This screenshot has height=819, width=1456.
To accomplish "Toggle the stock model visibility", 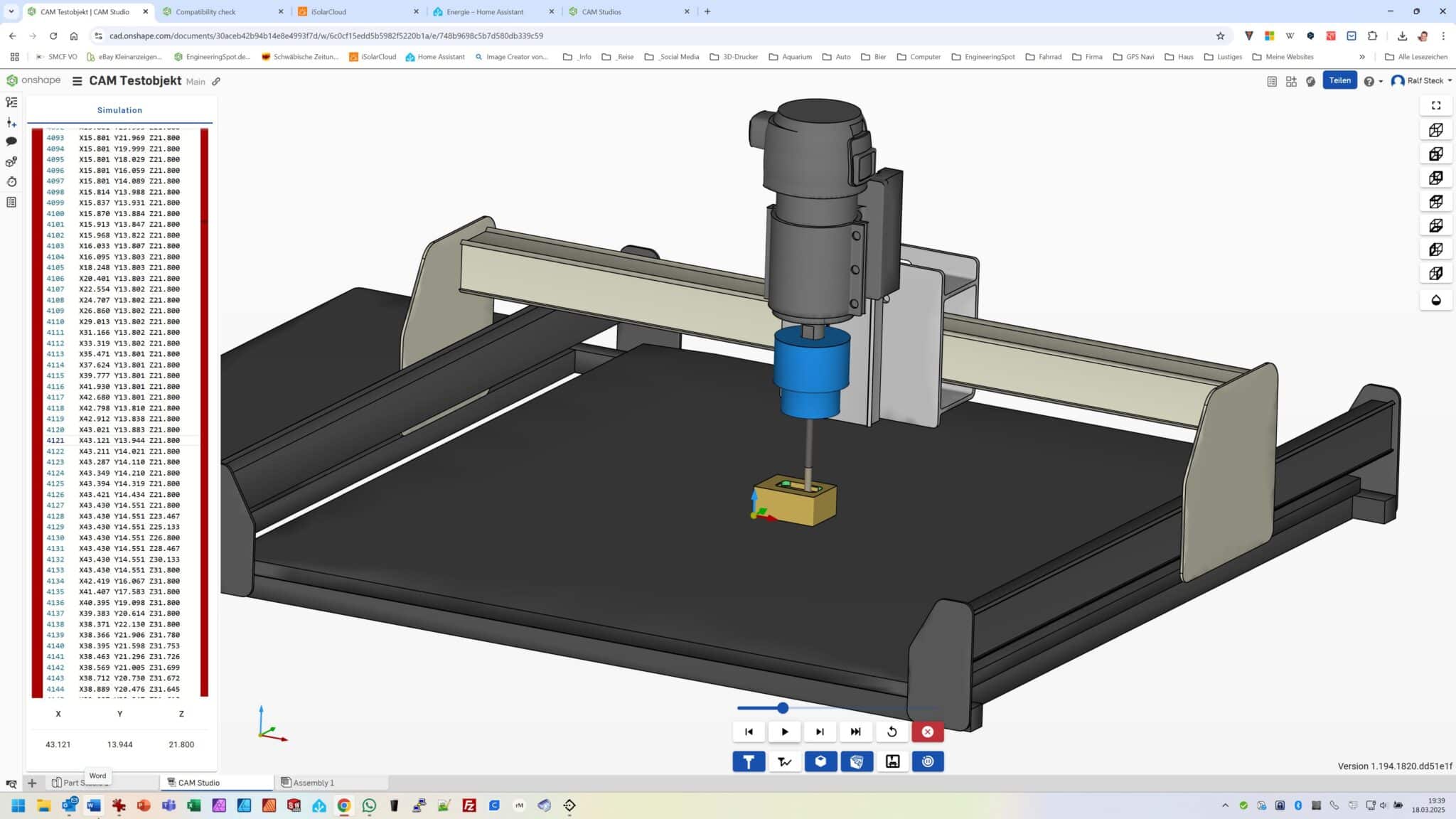I will click(820, 761).
